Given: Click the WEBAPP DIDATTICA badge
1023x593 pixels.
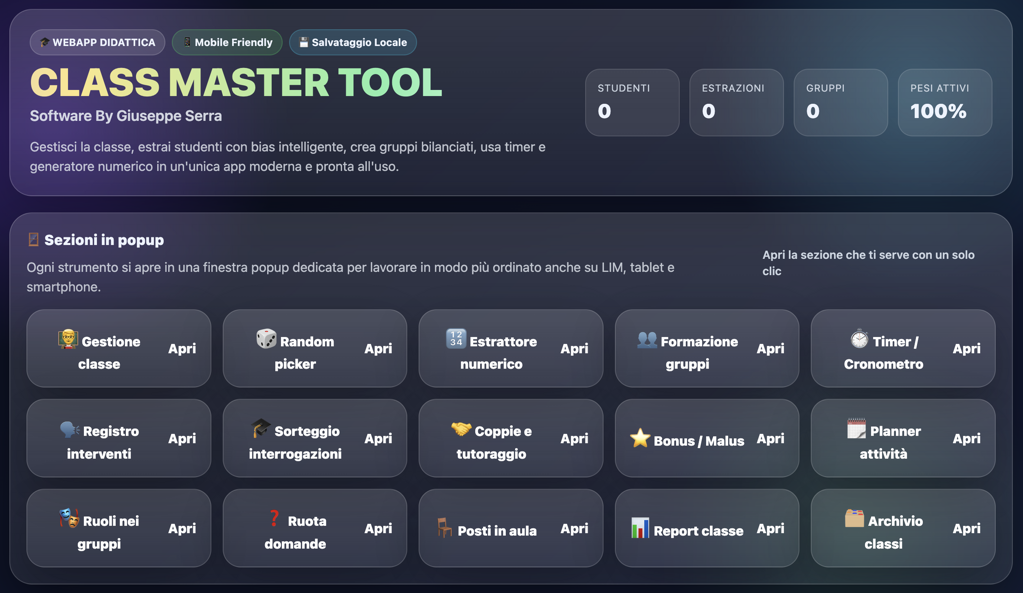Looking at the screenshot, I should tap(97, 42).
